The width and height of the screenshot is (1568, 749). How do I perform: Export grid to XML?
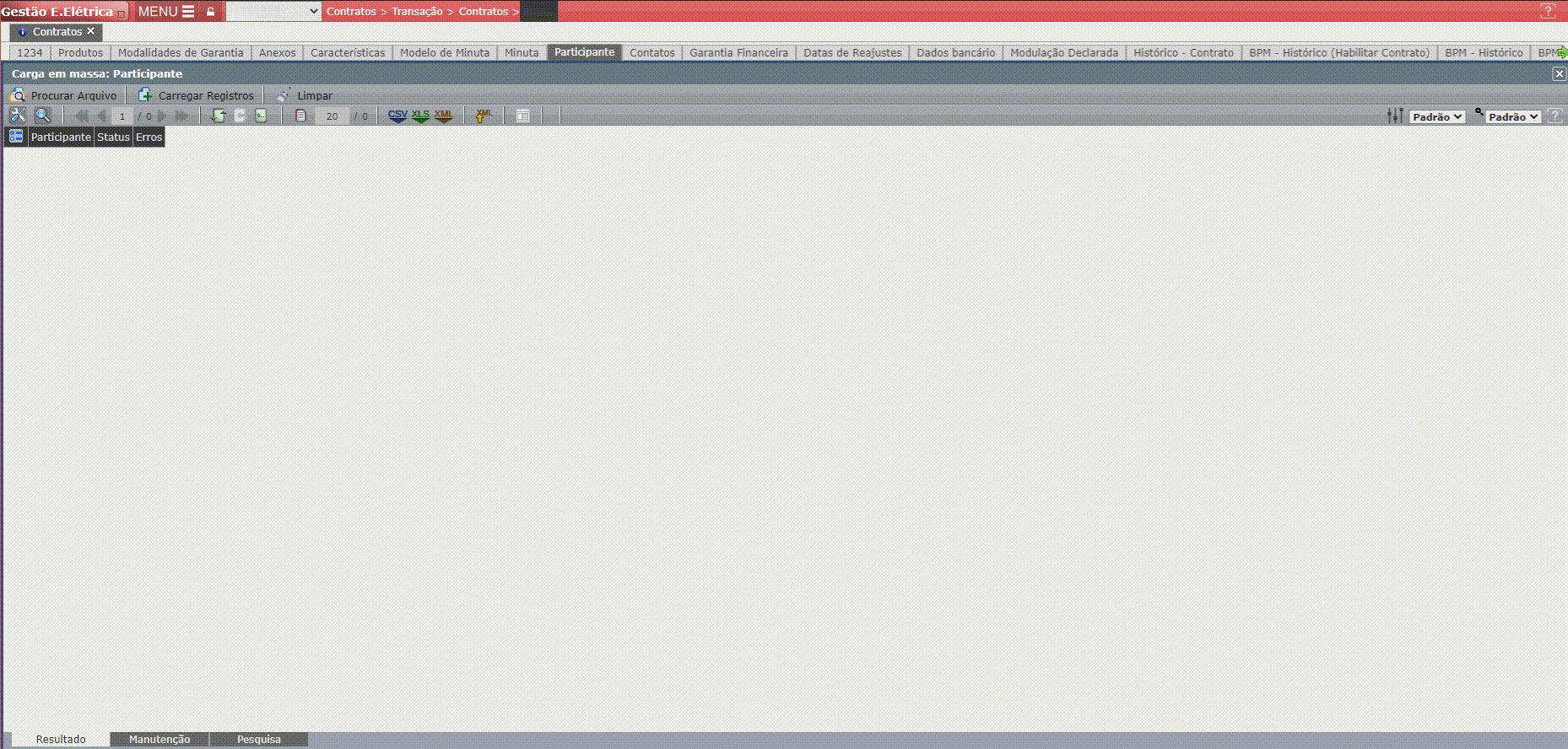point(443,116)
